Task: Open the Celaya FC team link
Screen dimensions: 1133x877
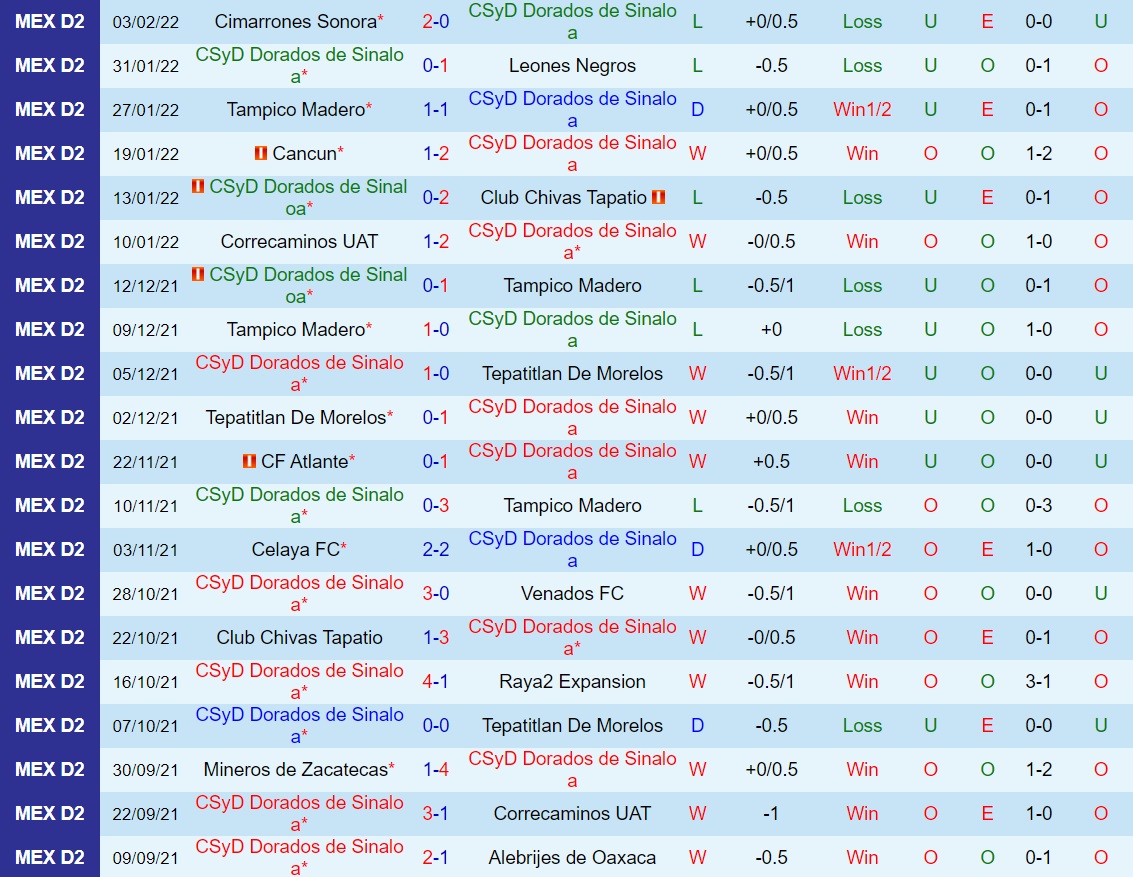Action: (296, 550)
